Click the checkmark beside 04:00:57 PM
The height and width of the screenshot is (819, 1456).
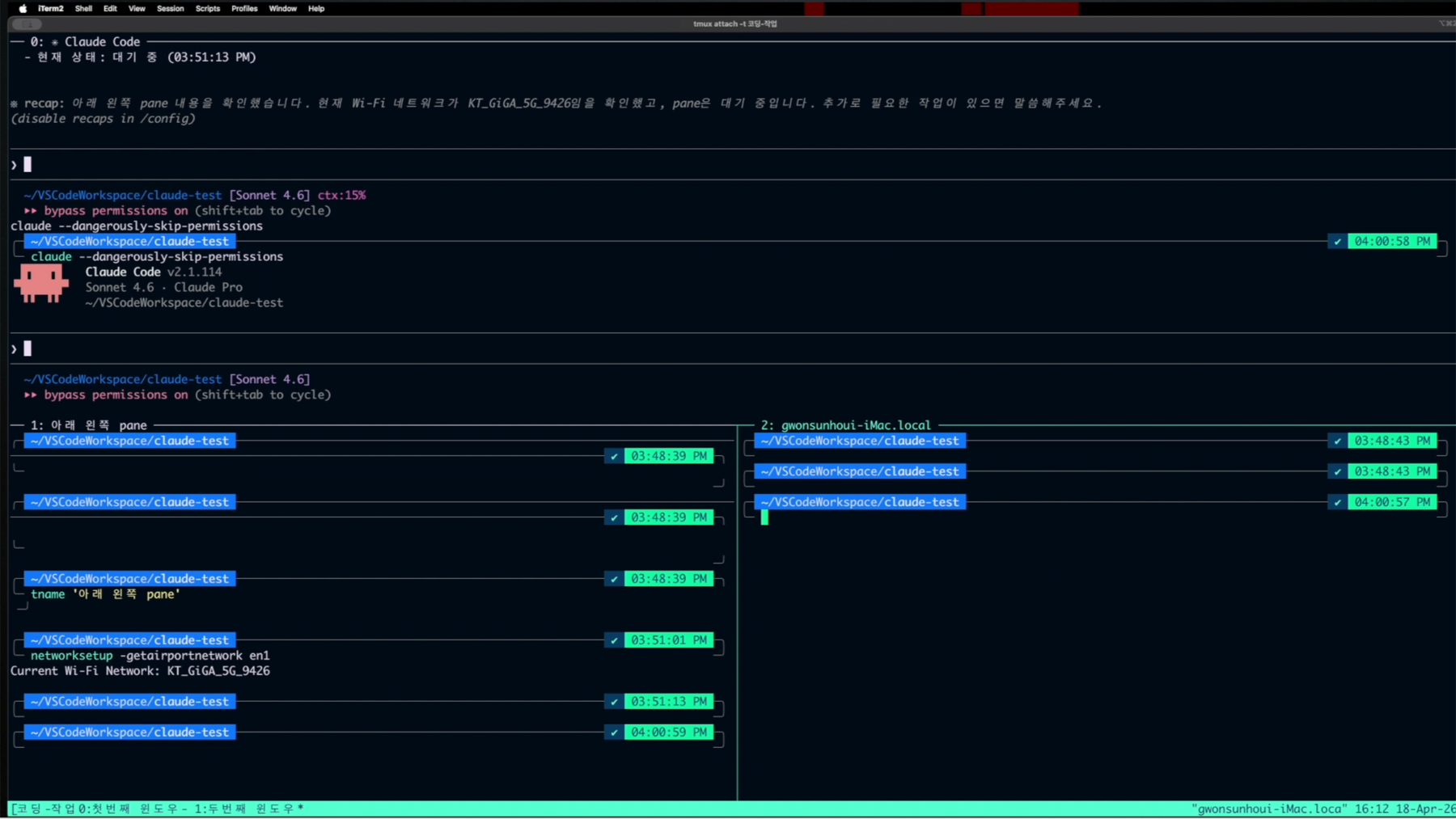point(1337,502)
